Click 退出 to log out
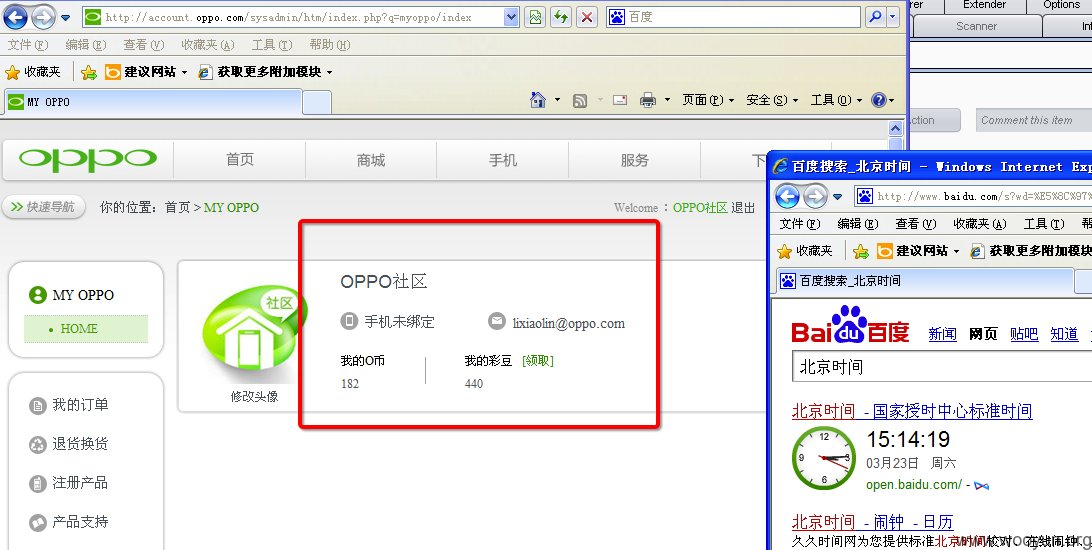 point(743,207)
